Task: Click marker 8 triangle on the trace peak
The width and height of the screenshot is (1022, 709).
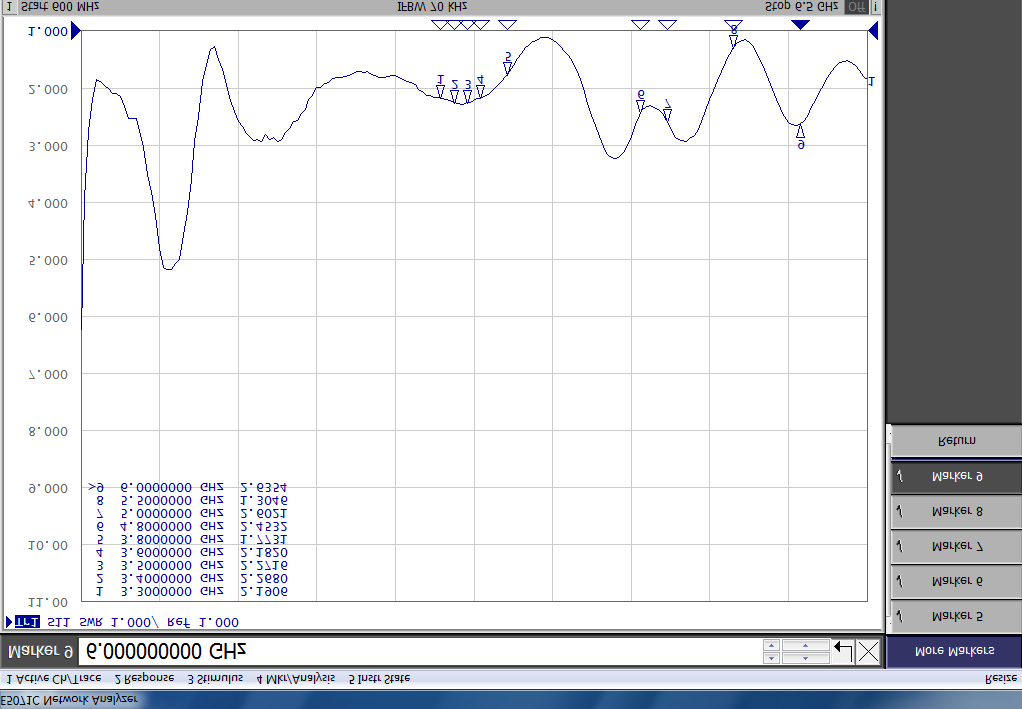Action: click(734, 40)
